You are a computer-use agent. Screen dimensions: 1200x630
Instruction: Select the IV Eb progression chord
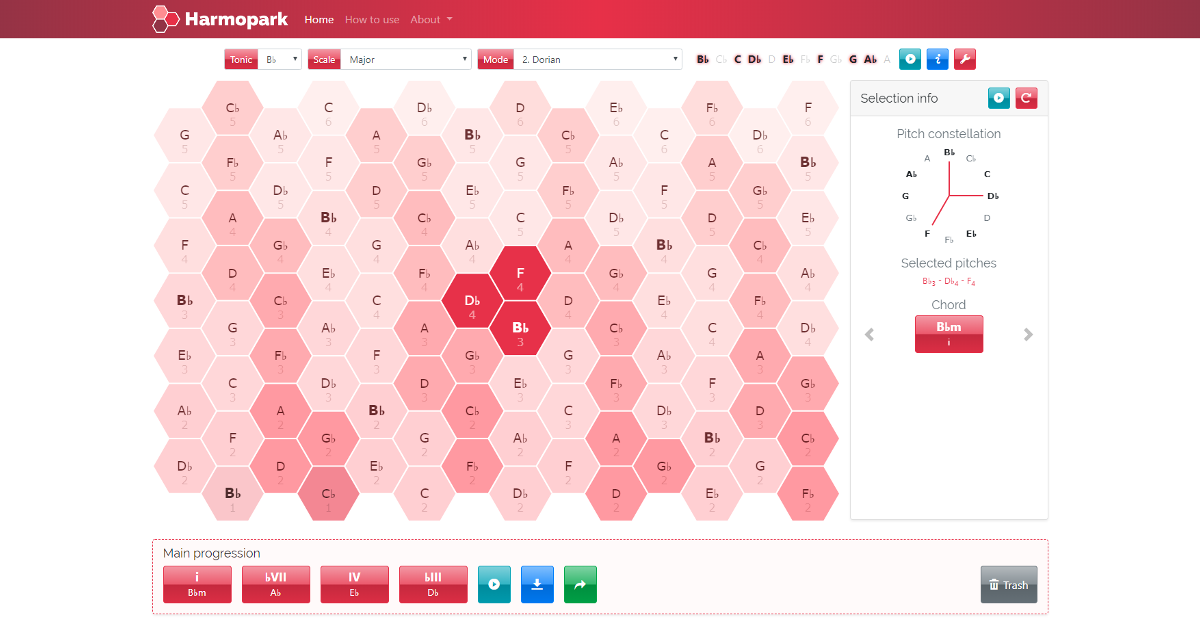click(x=354, y=585)
